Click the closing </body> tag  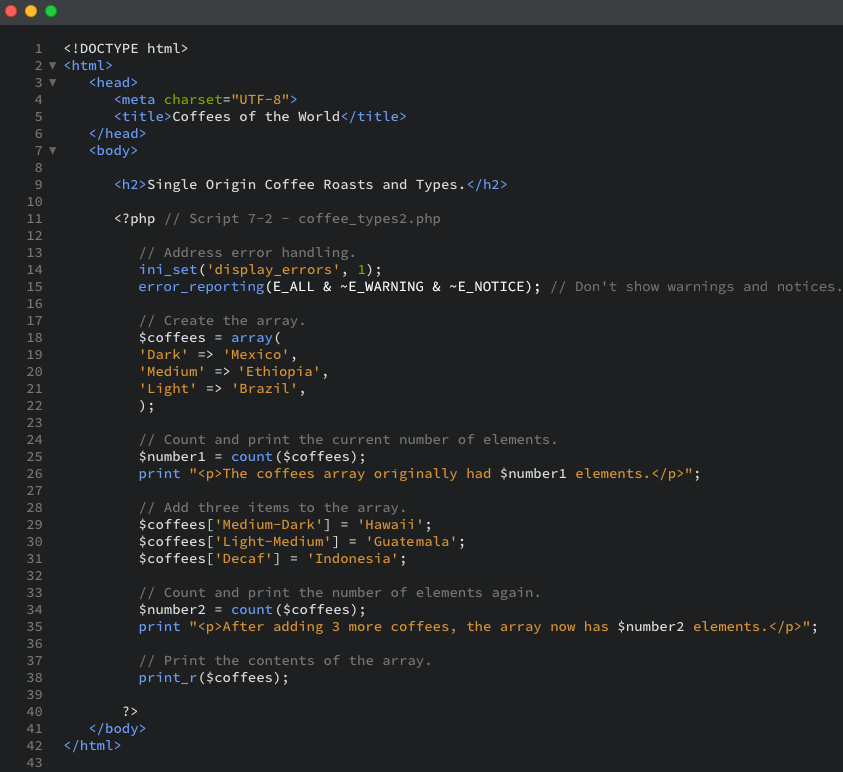pyautogui.click(x=117, y=729)
